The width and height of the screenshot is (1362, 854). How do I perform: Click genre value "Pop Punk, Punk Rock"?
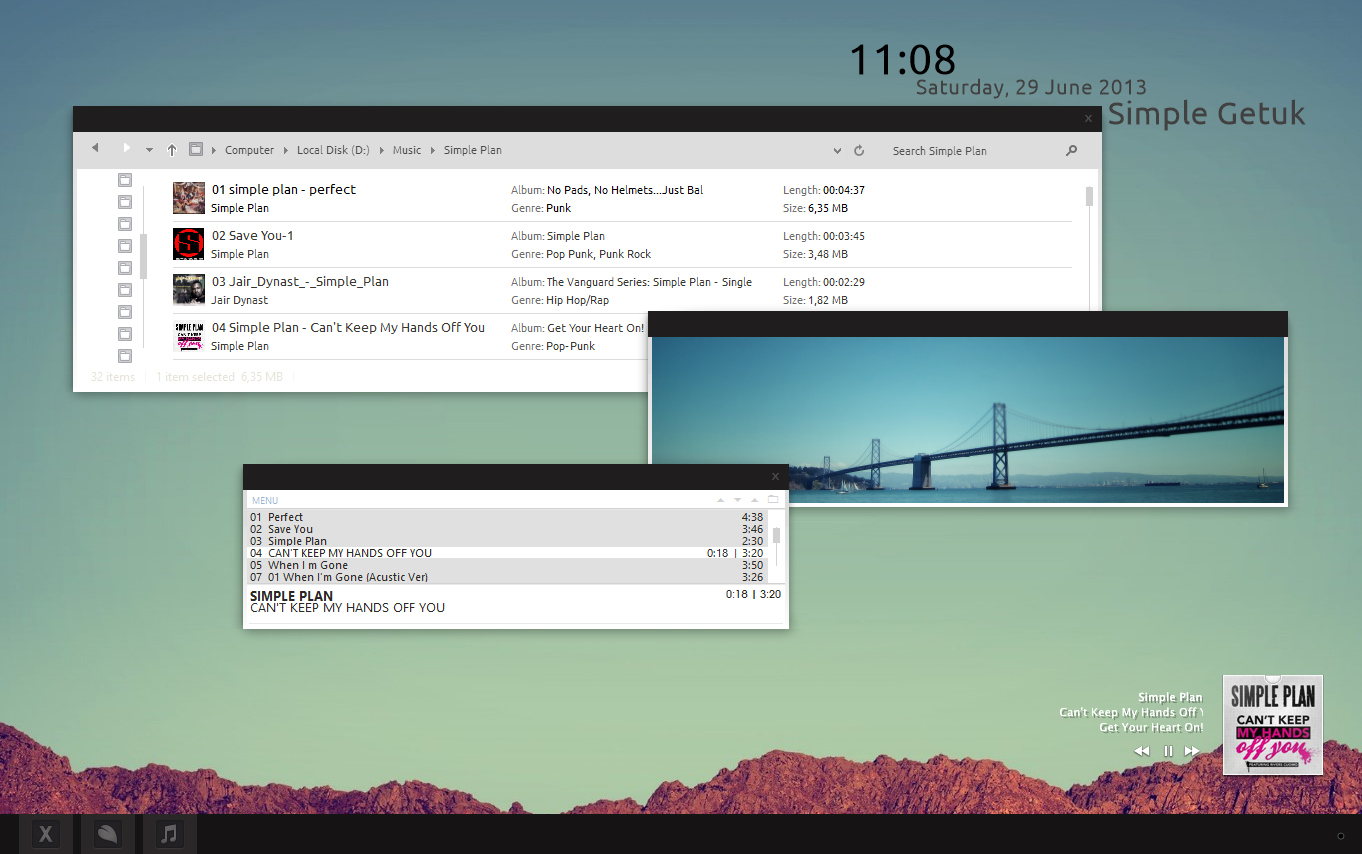[x=598, y=254]
